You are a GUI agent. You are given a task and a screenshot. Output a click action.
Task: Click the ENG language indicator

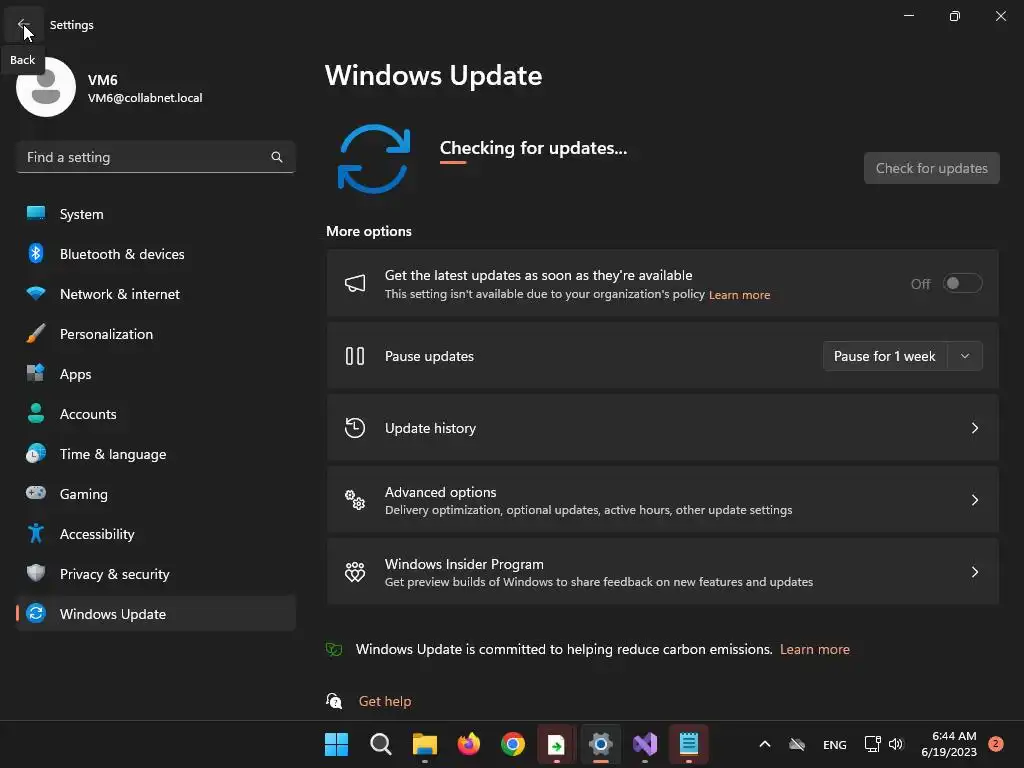pos(834,744)
